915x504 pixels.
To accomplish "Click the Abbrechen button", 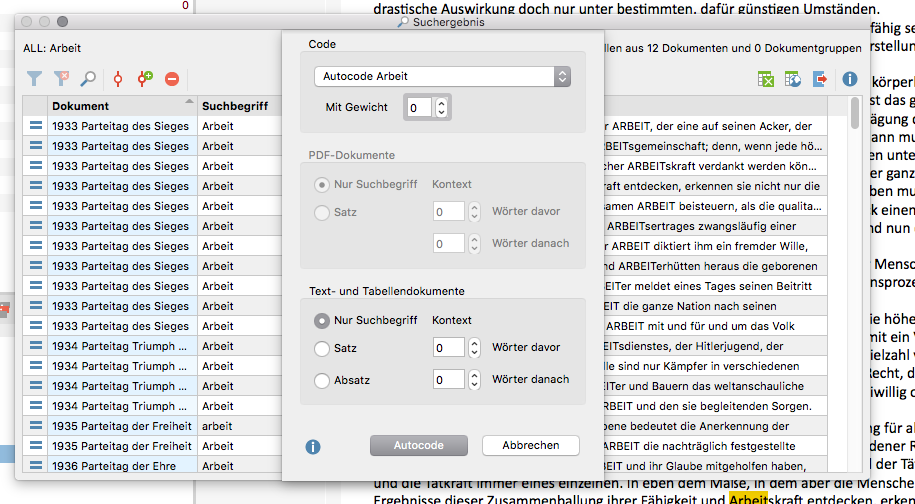I will coord(530,446).
